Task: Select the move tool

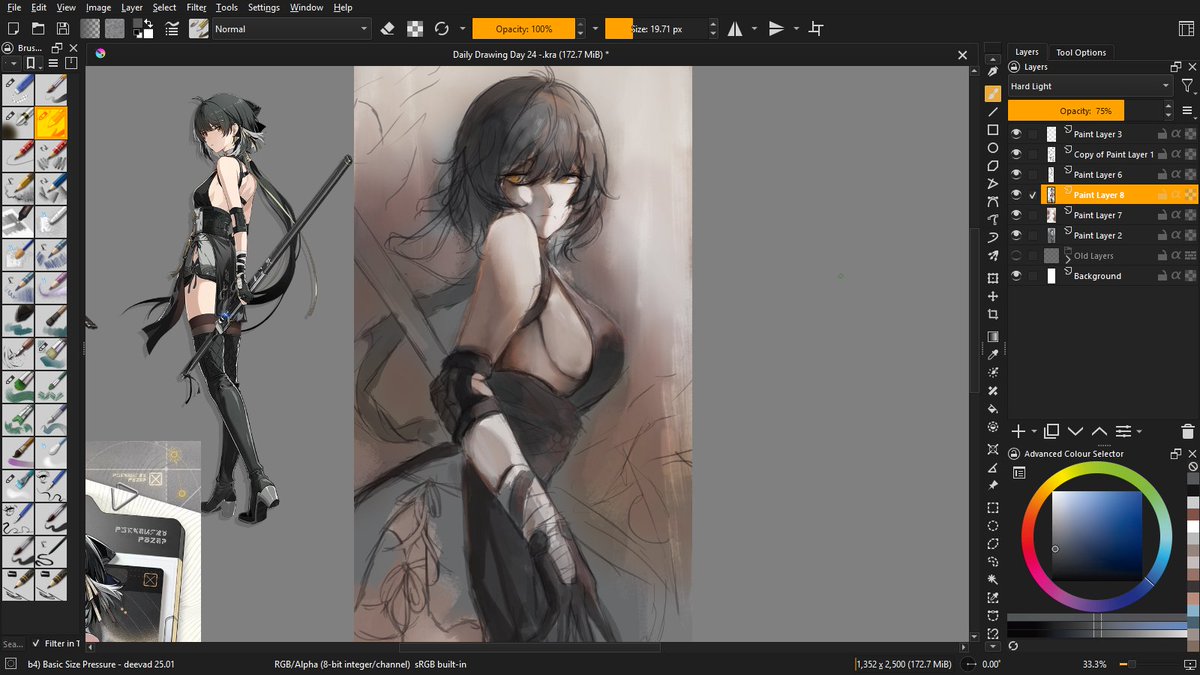Action: coord(993,296)
